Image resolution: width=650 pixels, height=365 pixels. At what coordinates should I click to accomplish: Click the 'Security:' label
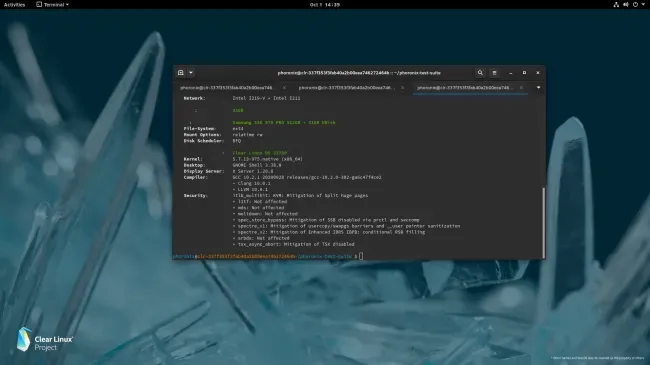click(x=195, y=195)
